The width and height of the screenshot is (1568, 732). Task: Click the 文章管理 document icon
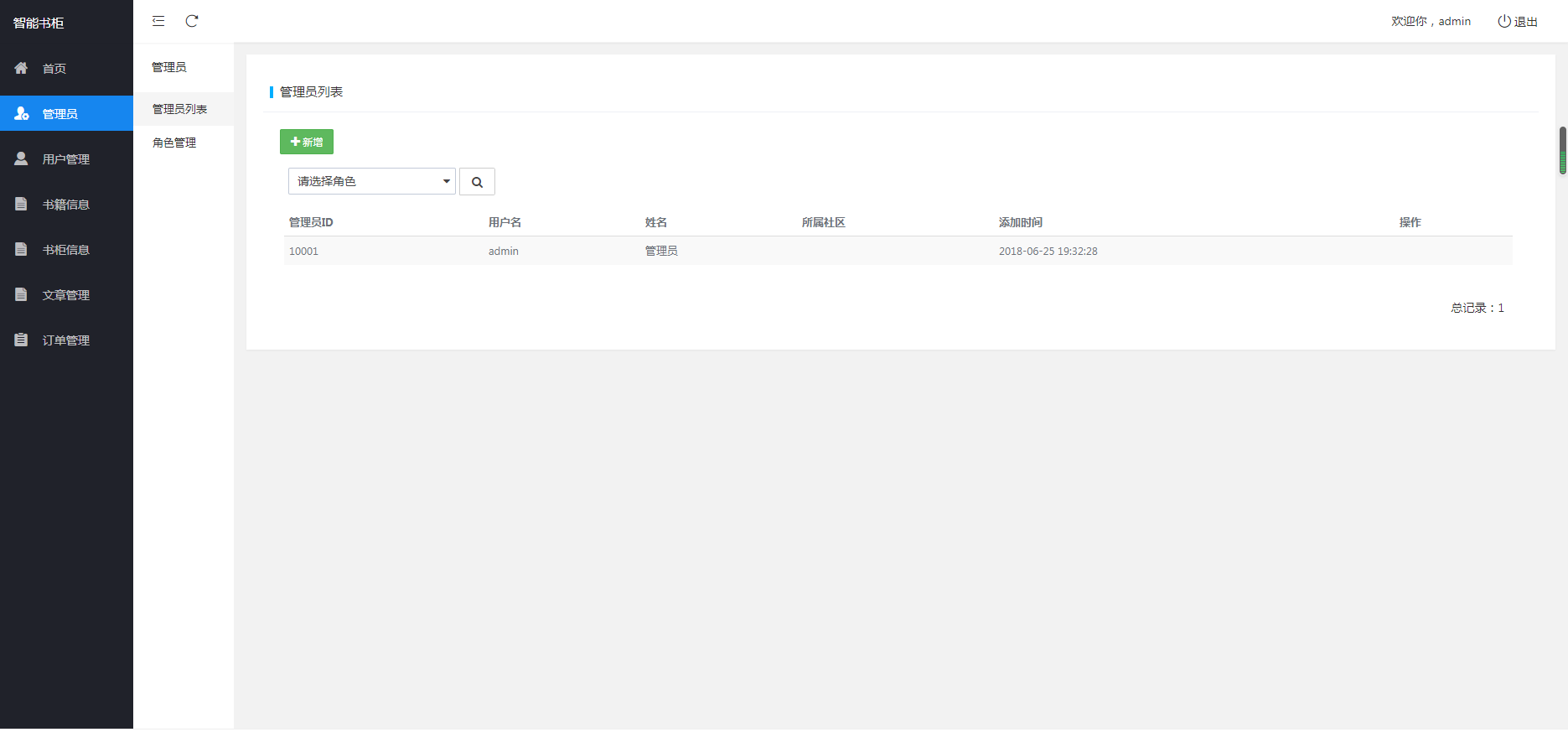point(21,294)
